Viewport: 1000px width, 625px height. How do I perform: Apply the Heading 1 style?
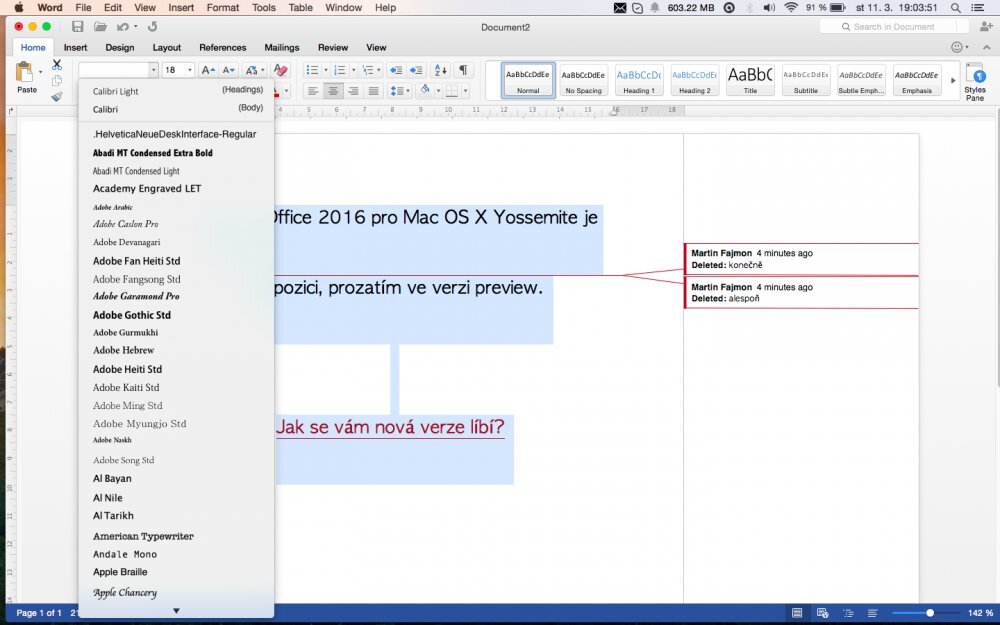coord(638,78)
